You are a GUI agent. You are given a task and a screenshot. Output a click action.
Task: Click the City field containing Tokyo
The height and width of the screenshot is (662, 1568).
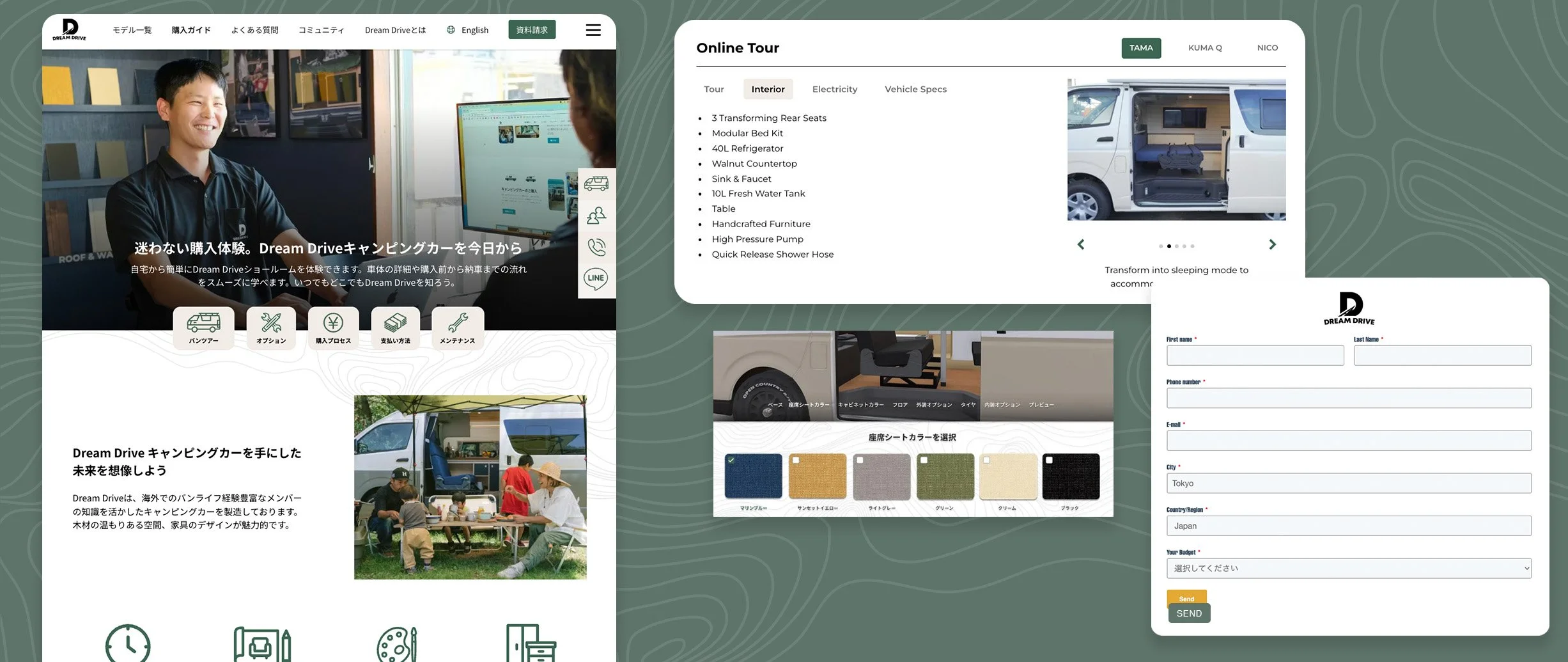1349,483
